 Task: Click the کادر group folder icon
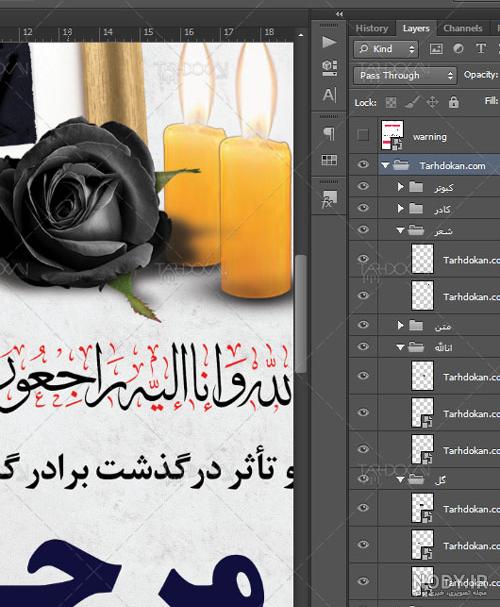(416, 209)
